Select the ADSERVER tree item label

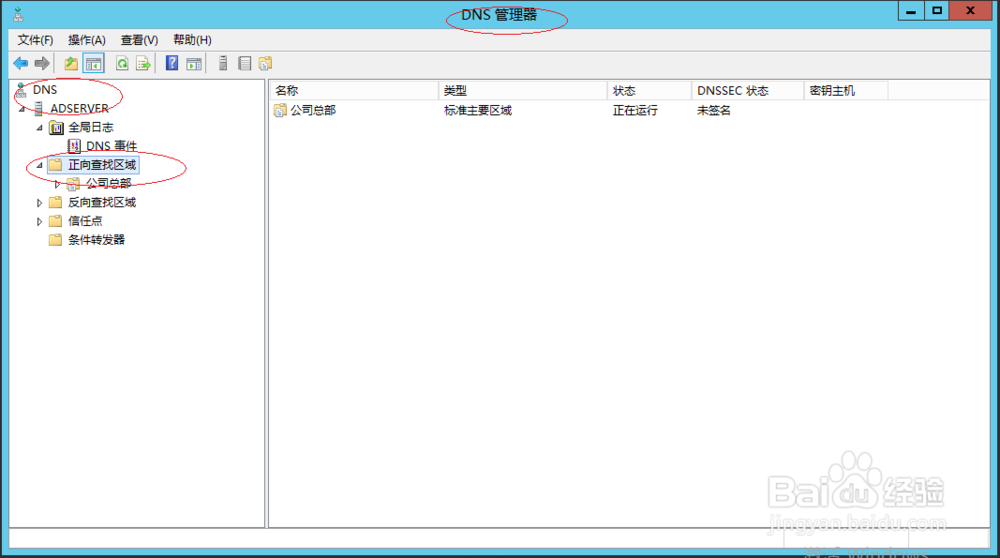pos(80,108)
